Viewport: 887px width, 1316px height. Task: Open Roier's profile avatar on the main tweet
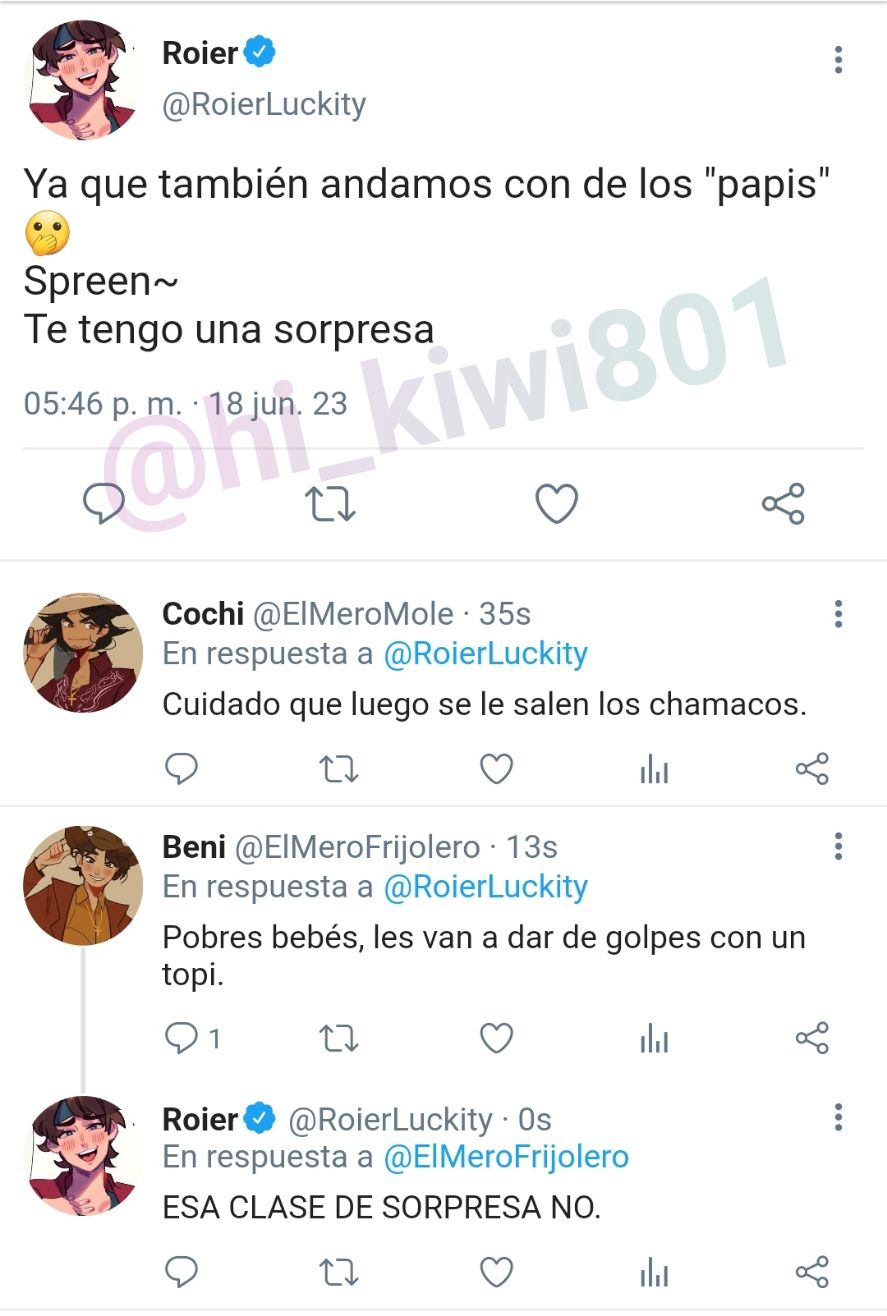point(83,80)
